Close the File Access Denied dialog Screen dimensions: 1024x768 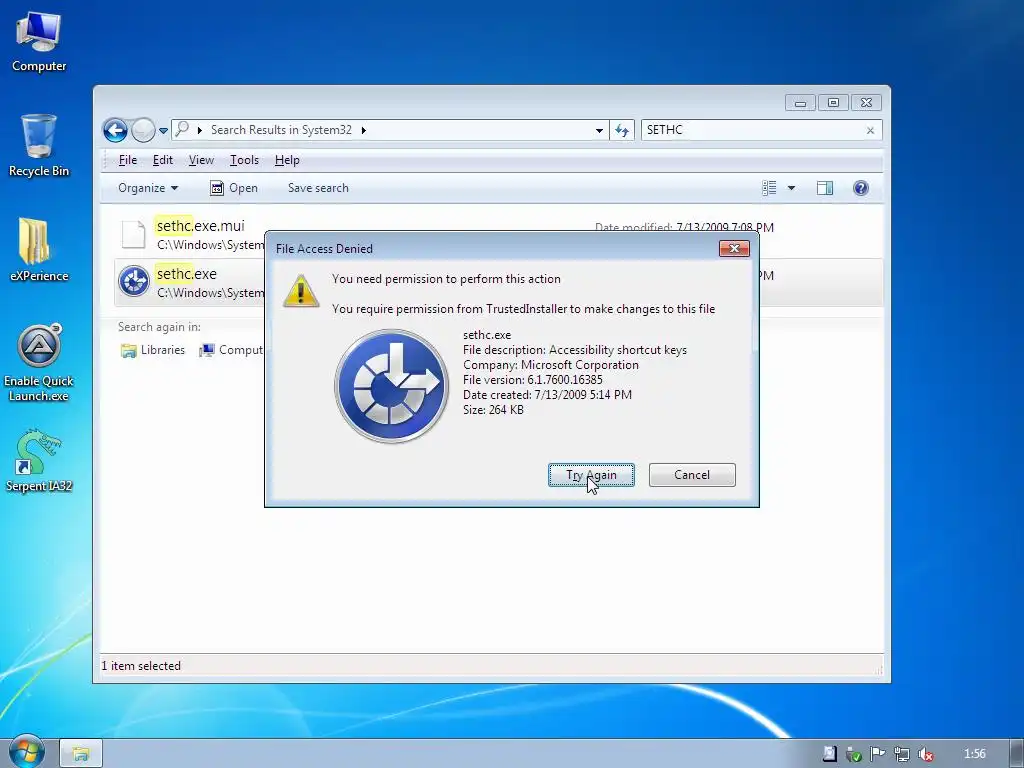coord(734,248)
